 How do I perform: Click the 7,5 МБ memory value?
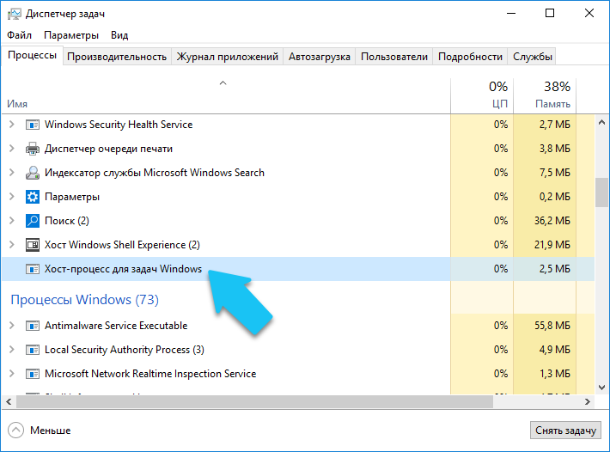(x=554, y=172)
